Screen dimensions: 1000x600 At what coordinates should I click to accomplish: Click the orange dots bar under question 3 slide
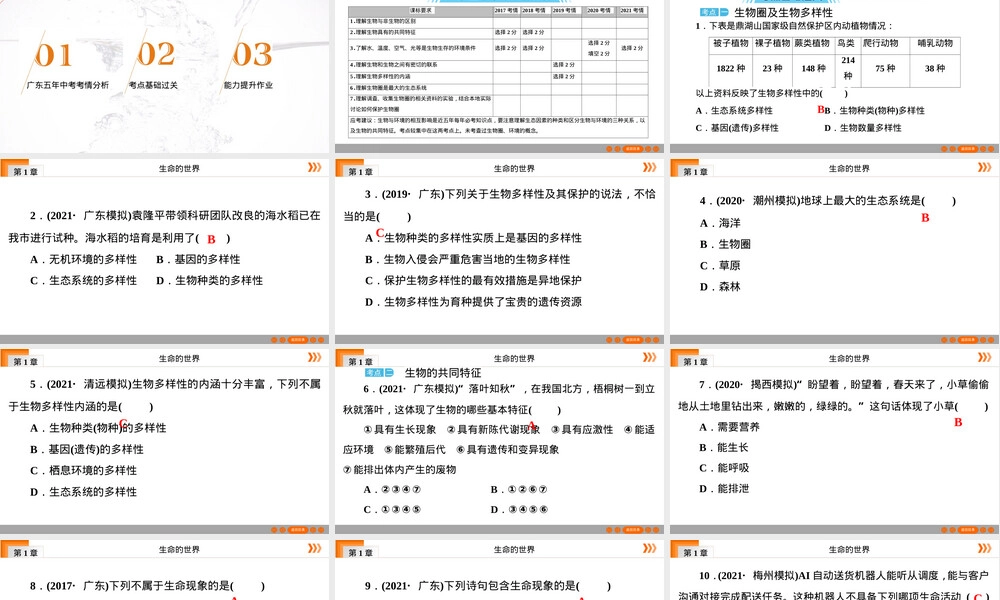click(633, 340)
